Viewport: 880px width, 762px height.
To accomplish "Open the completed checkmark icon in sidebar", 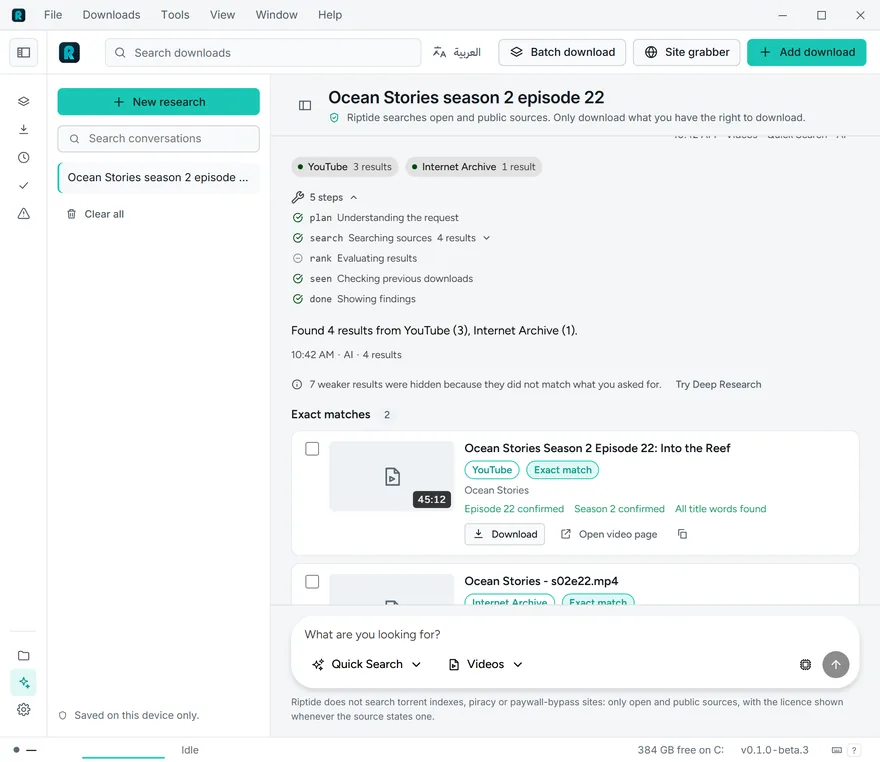I will 24,186.
